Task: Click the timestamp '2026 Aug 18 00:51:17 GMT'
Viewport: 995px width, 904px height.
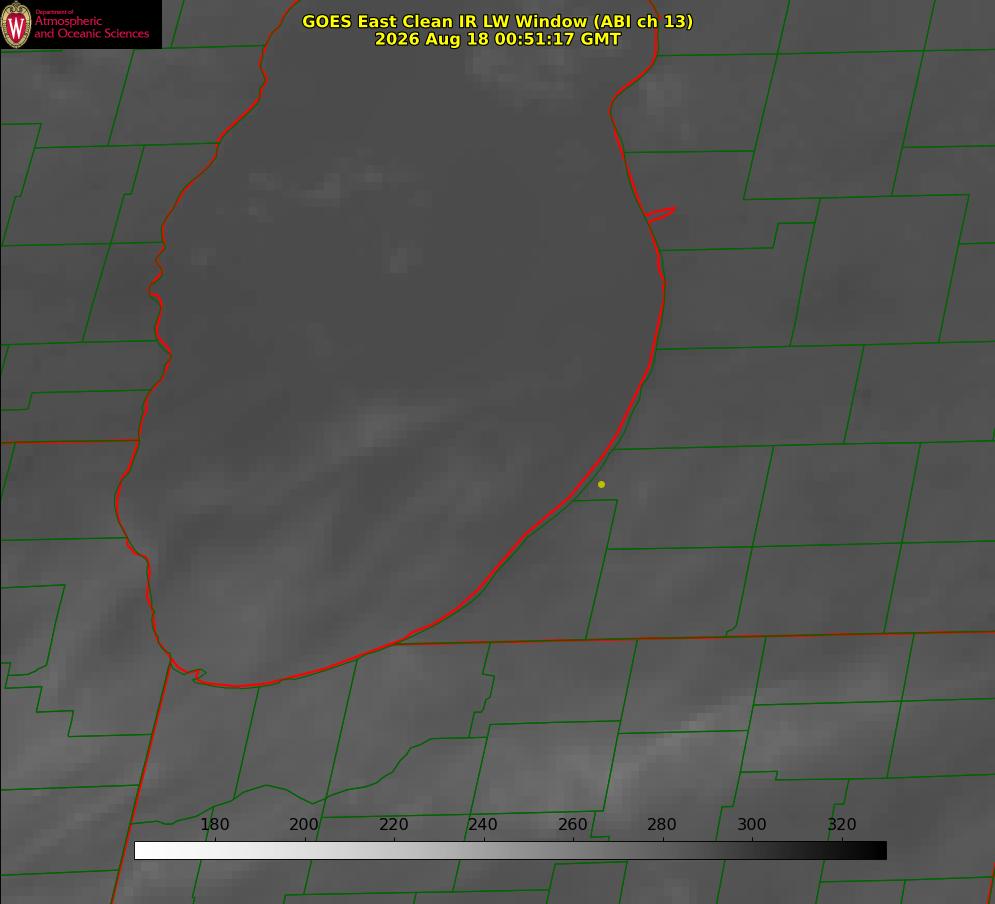Action: pos(498,39)
